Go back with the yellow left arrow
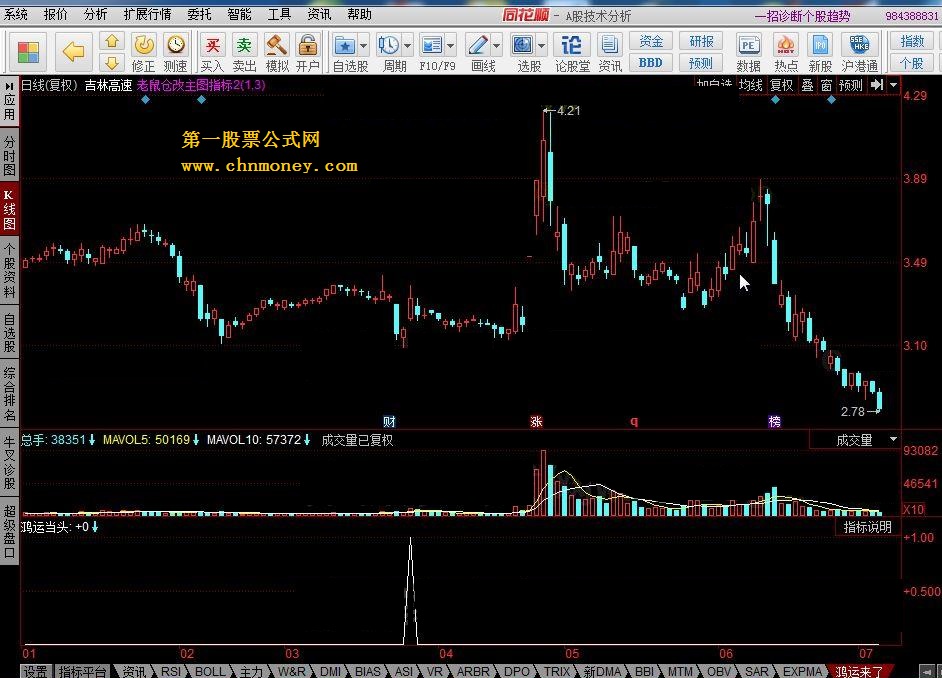Viewport: 942px width, 678px height. pyautogui.click(x=73, y=52)
